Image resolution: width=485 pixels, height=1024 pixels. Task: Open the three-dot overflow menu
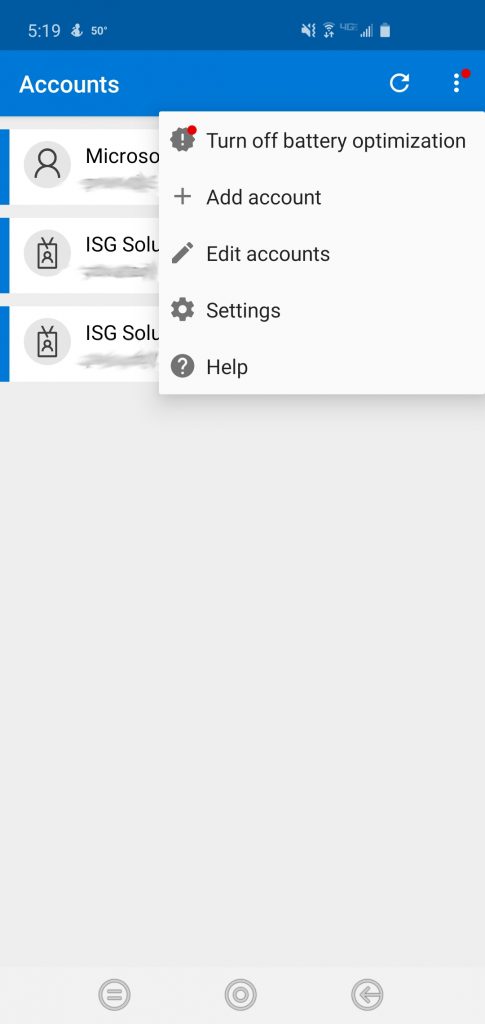pyautogui.click(x=457, y=83)
